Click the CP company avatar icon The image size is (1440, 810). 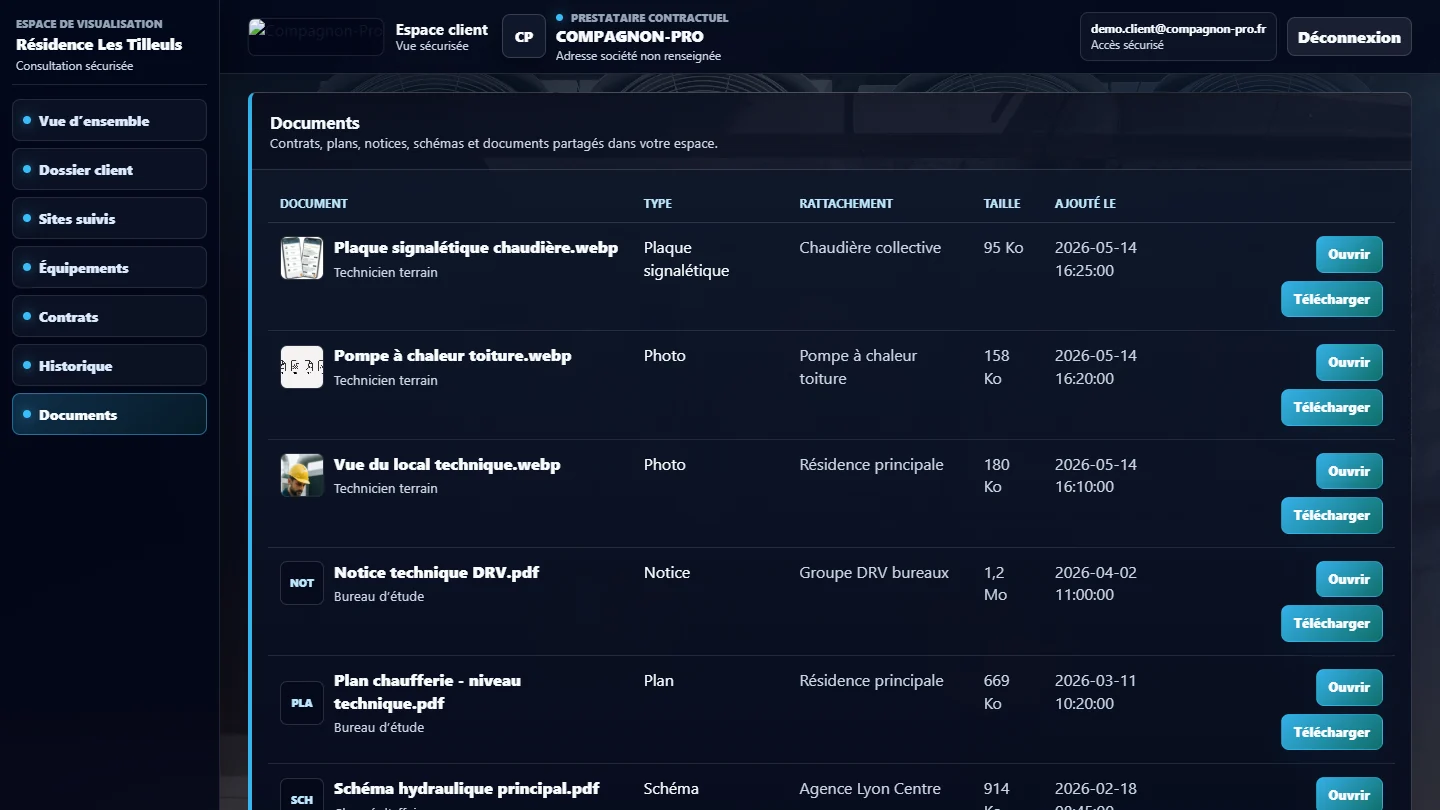524,36
